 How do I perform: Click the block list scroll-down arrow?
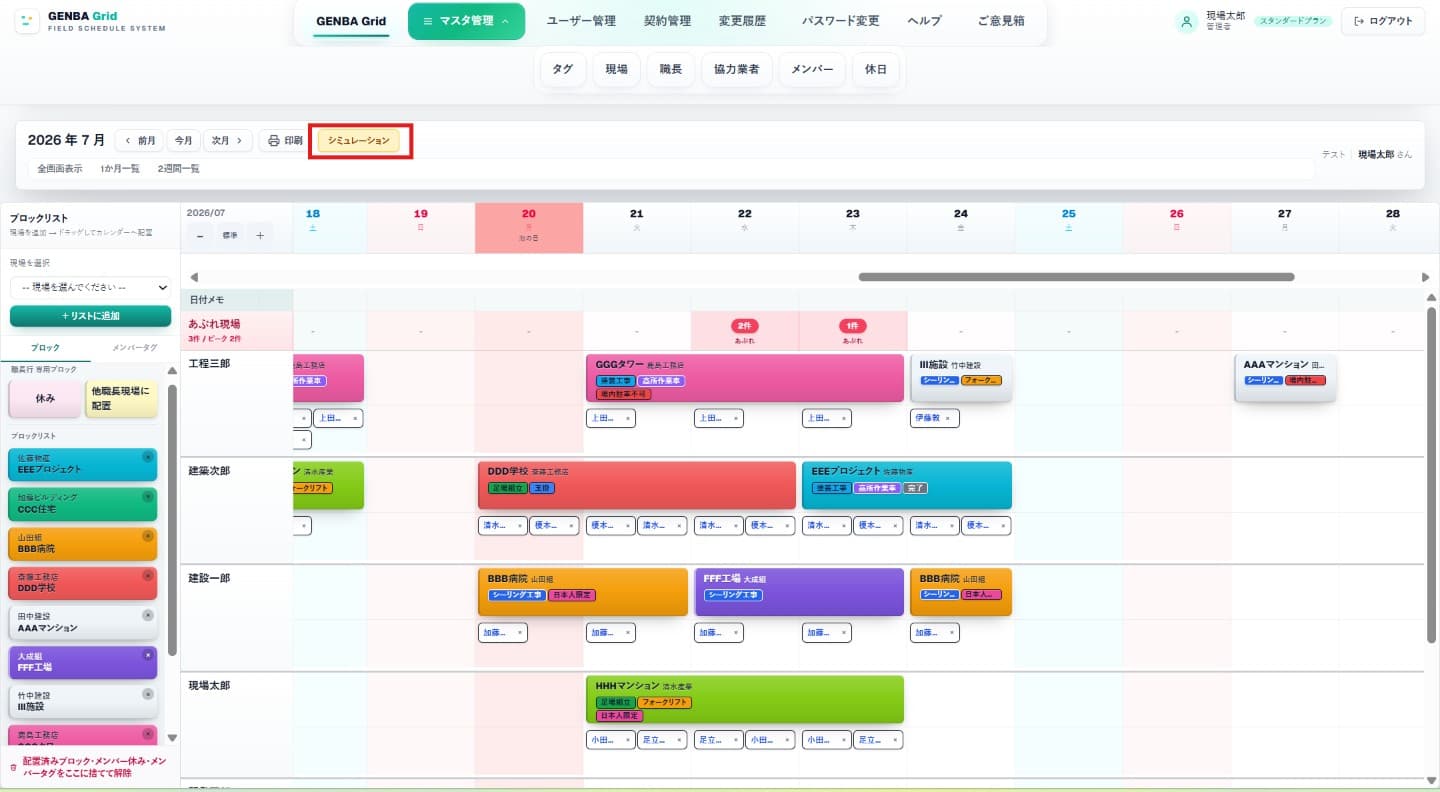(x=172, y=738)
